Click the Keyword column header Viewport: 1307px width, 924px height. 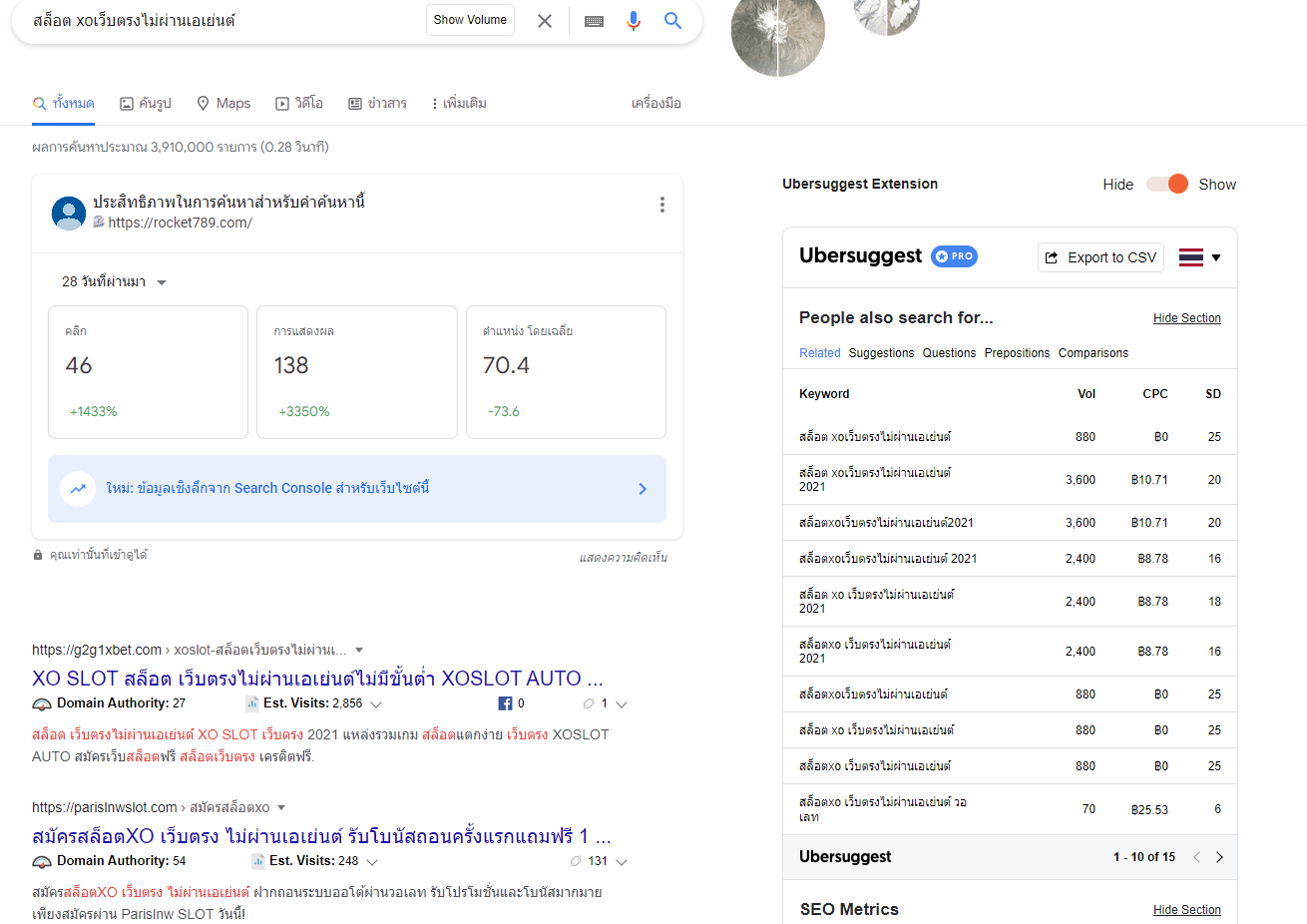tap(824, 394)
